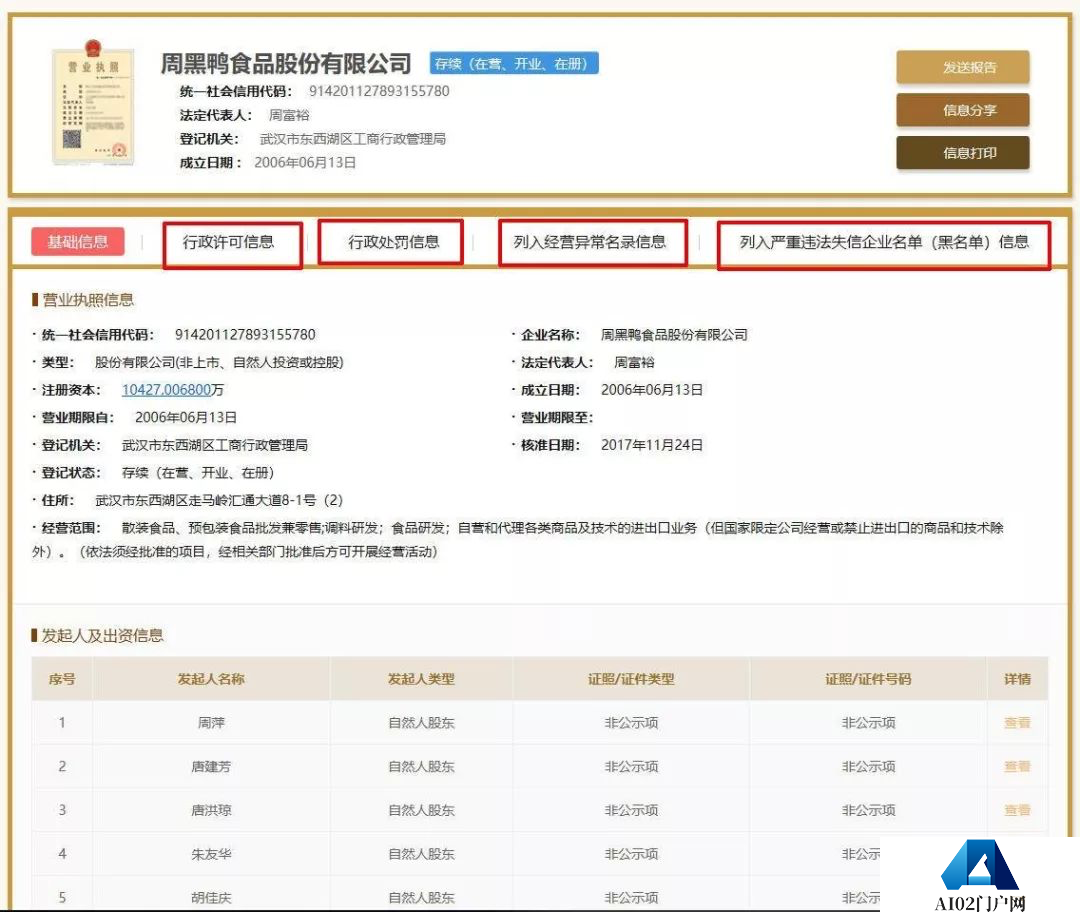This screenshot has height=912, width=1080.
Task: Click the 发起人名称 column header
Action: click(x=211, y=679)
